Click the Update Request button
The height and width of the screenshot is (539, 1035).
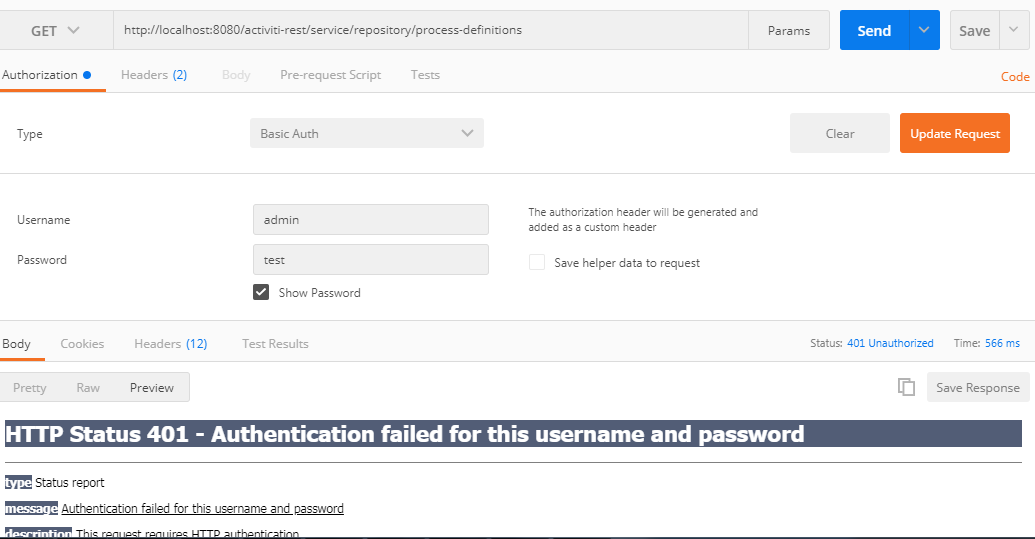tap(954, 133)
